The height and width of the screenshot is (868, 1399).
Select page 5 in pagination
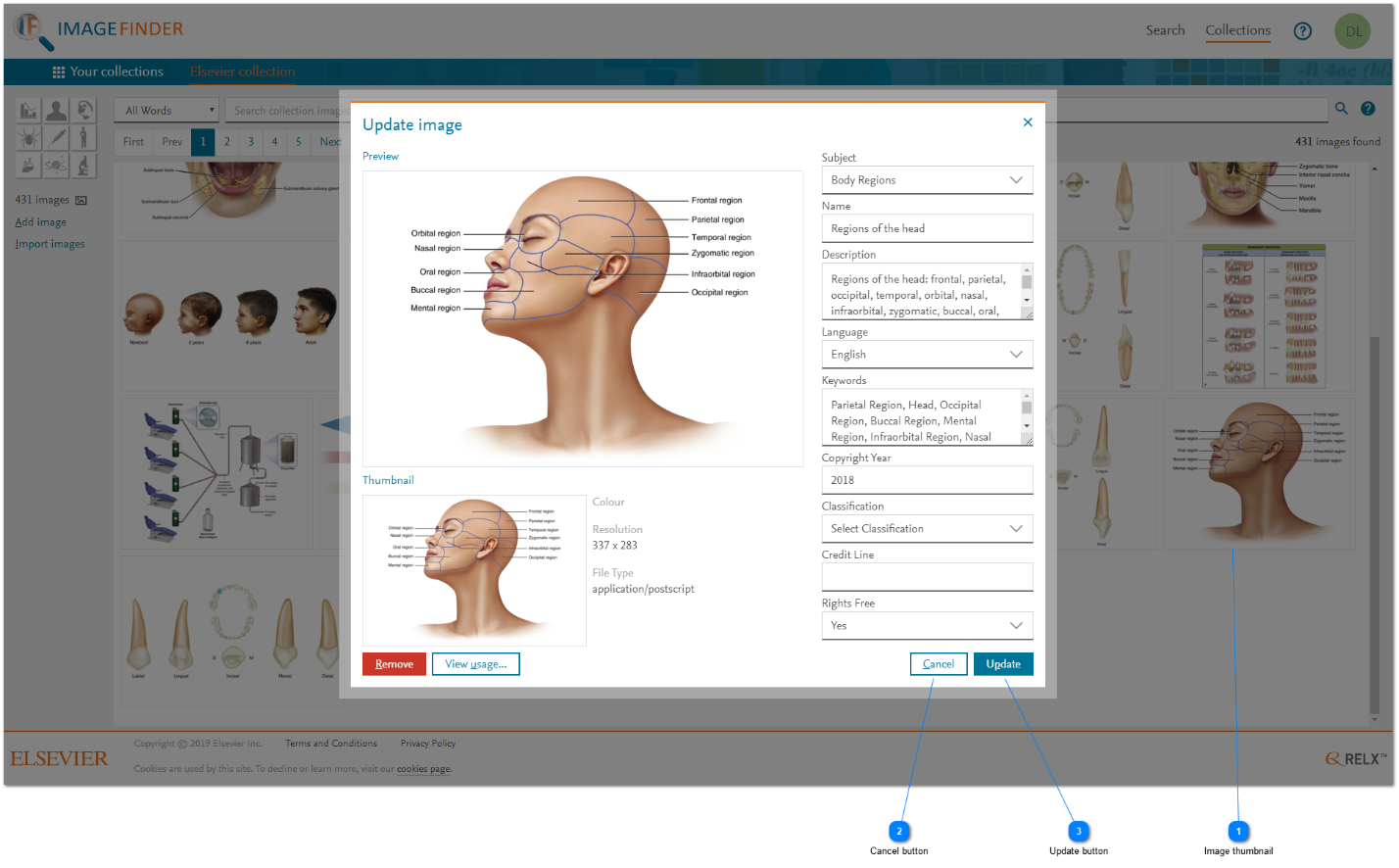[299, 142]
